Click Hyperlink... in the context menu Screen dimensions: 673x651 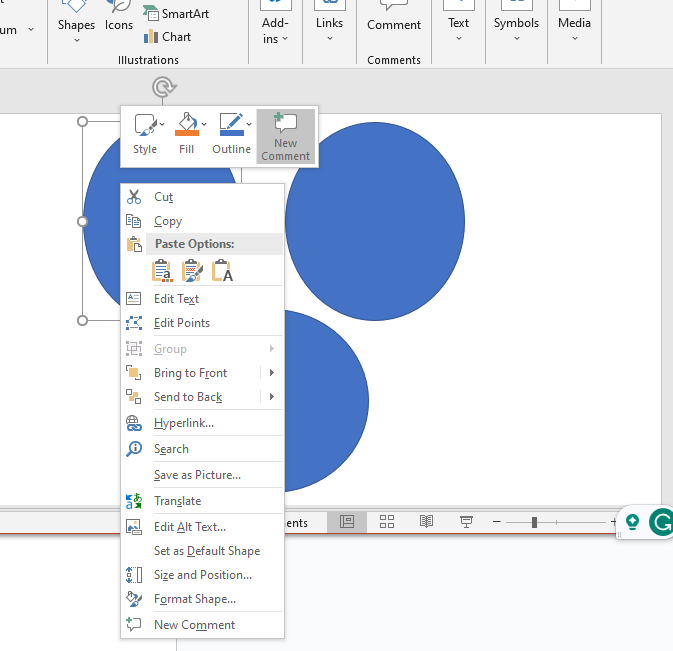tap(184, 423)
